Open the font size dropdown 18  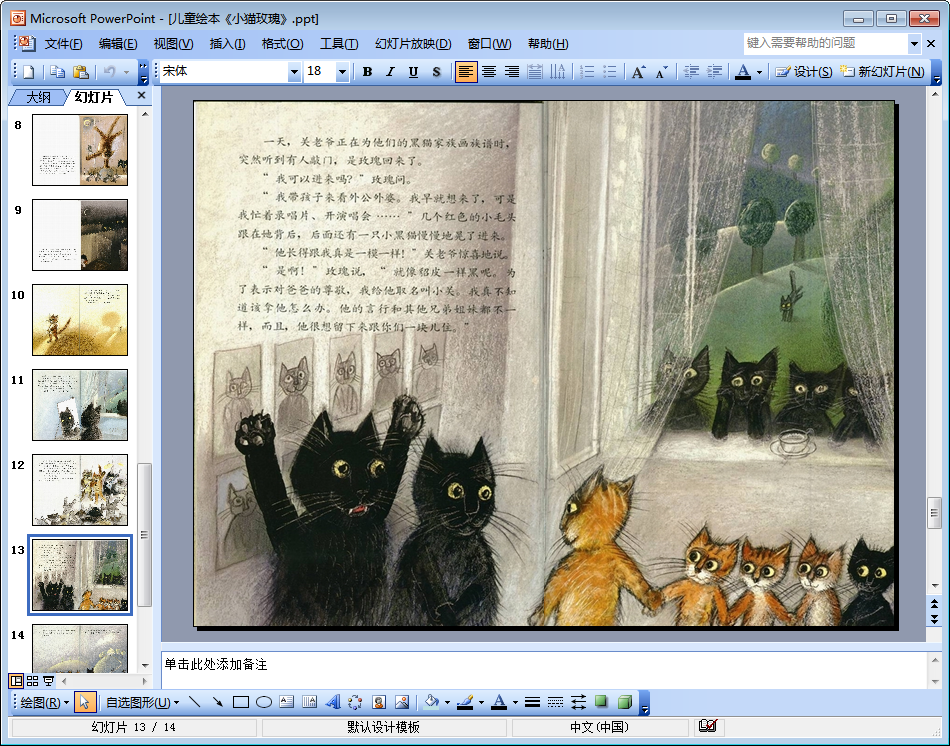point(342,72)
